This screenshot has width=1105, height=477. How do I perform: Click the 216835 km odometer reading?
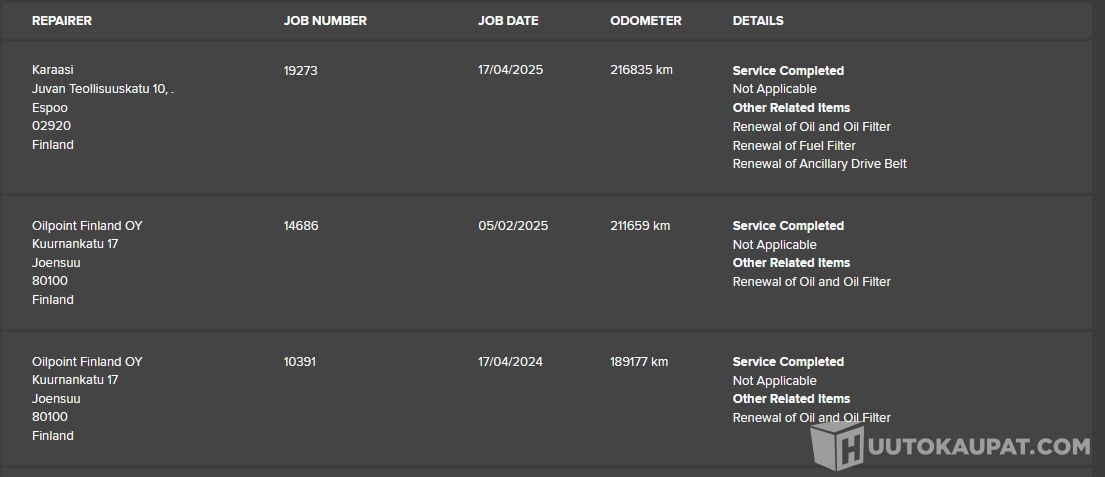[641, 71]
